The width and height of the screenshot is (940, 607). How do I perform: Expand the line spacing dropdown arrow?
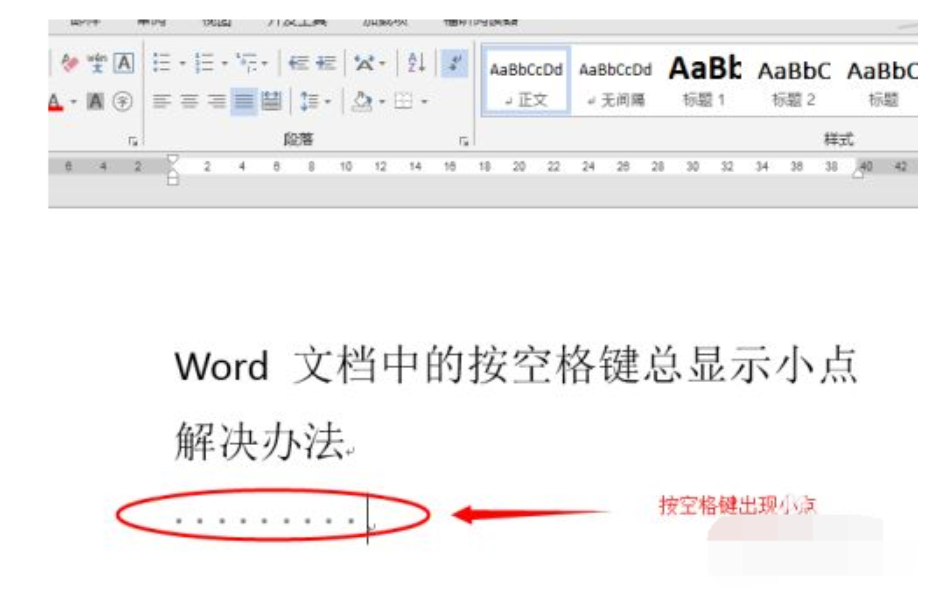pos(328,102)
